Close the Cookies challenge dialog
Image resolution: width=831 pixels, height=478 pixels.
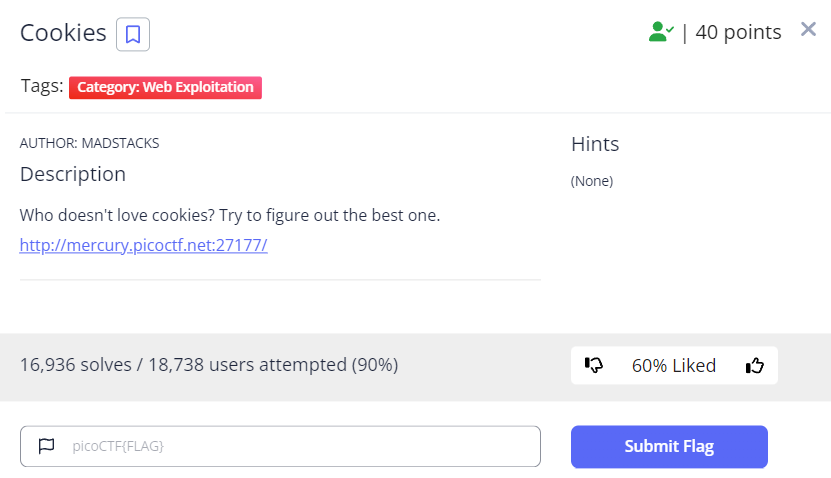click(809, 29)
